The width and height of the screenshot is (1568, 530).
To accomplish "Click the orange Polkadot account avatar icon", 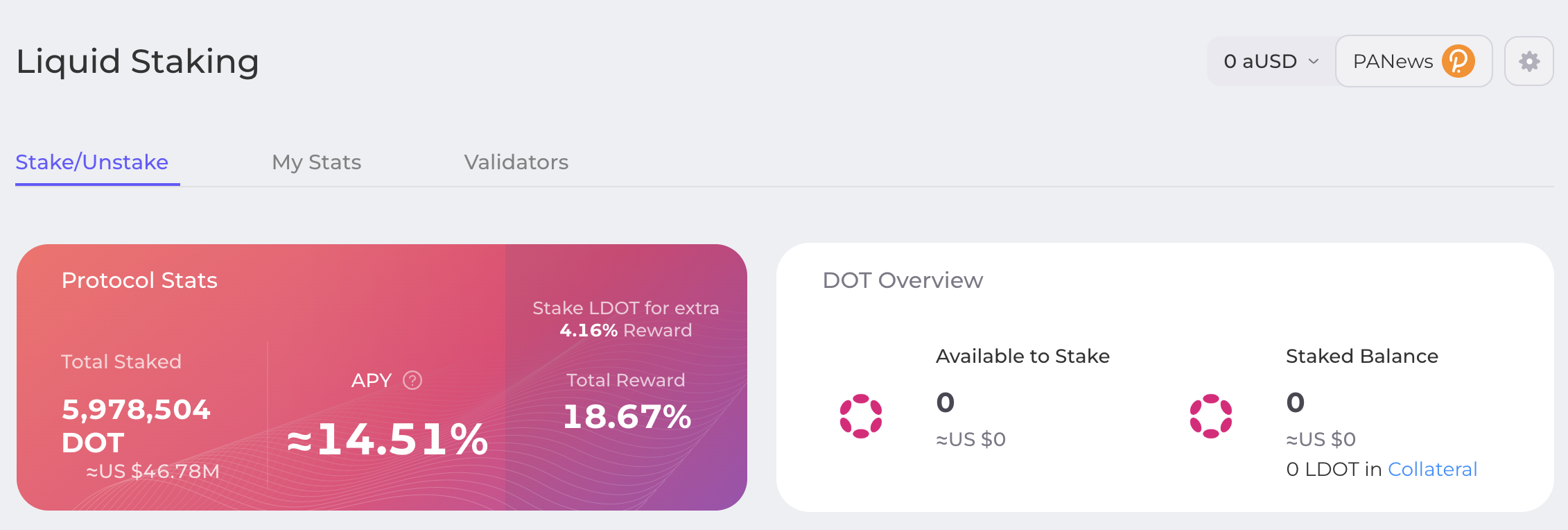I will pos(1458,61).
